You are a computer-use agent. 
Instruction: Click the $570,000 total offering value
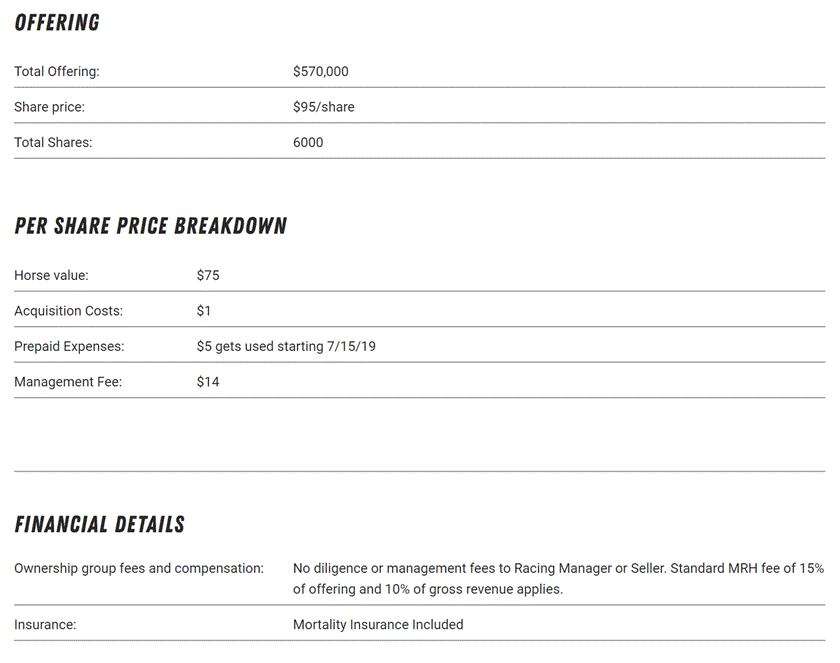(x=320, y=72)
